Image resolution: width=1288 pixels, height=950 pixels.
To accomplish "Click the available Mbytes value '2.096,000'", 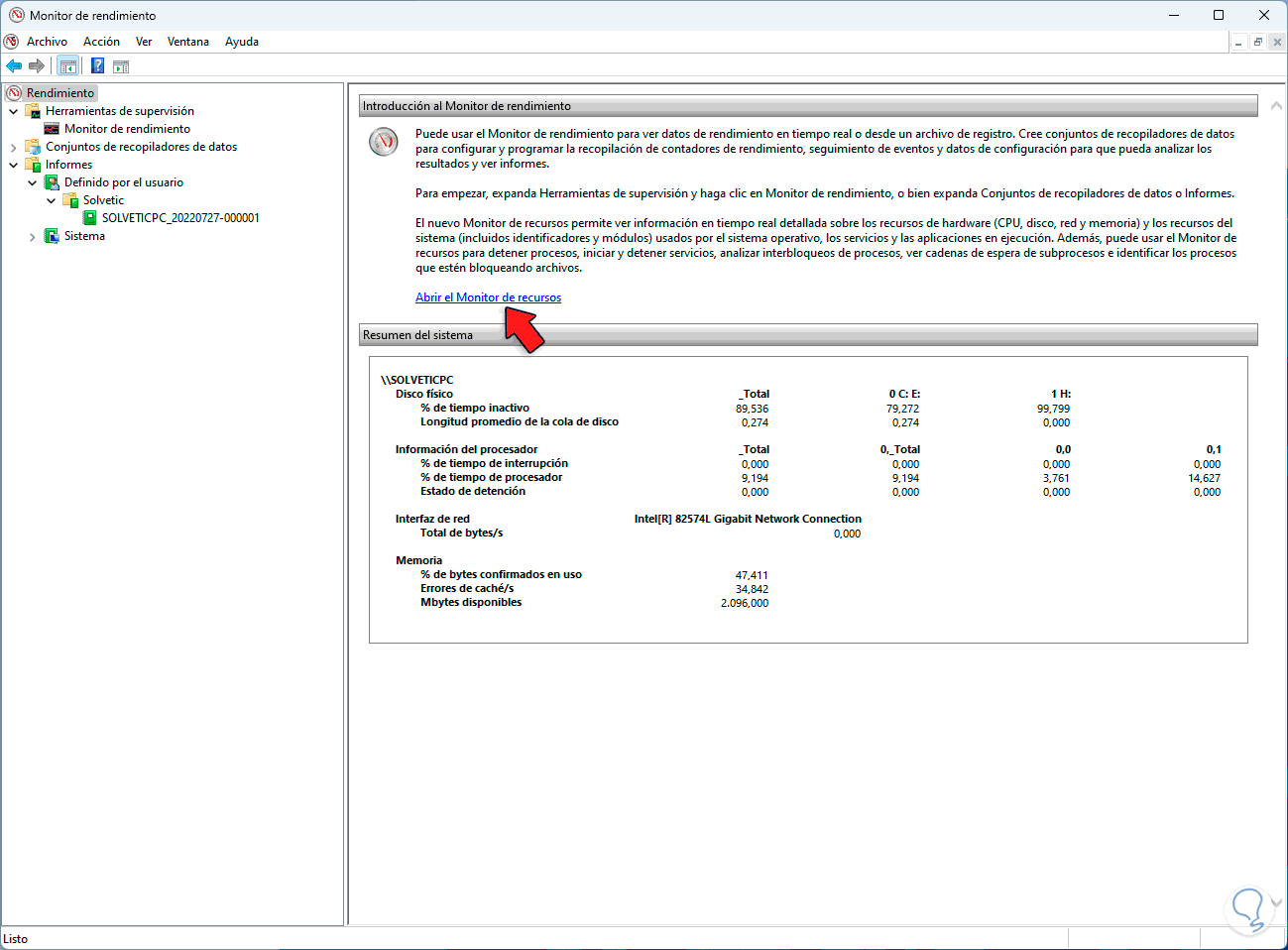I will pos(745,603).
